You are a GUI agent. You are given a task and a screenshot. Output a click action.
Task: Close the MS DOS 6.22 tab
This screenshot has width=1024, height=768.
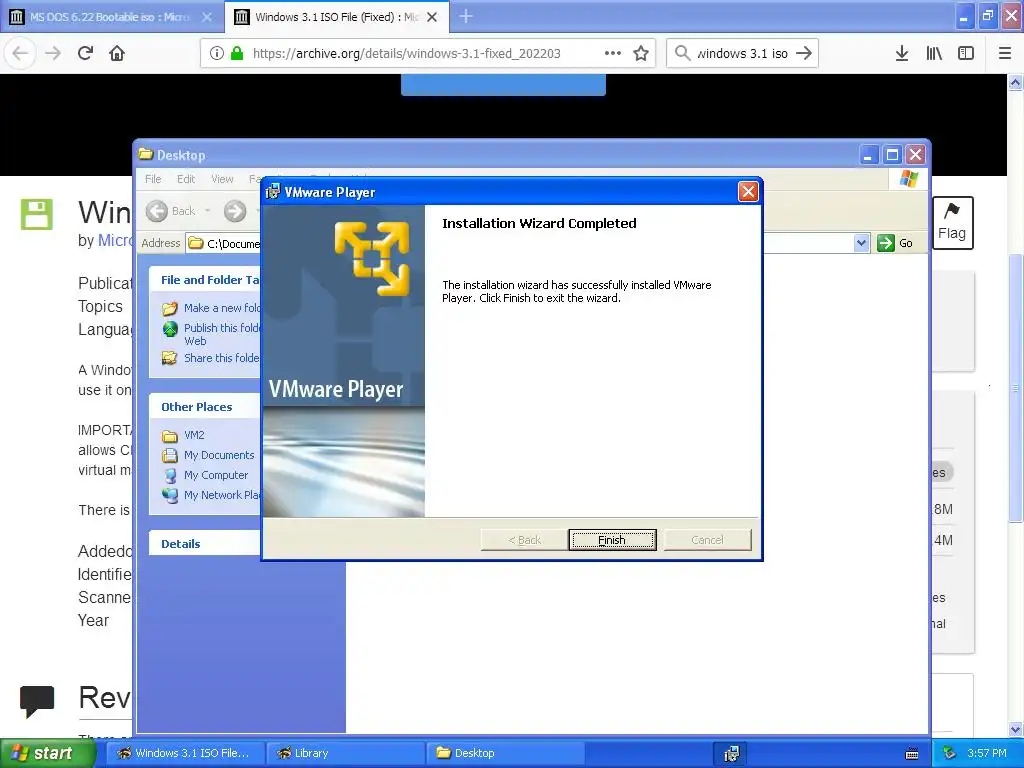click(207, 17)
